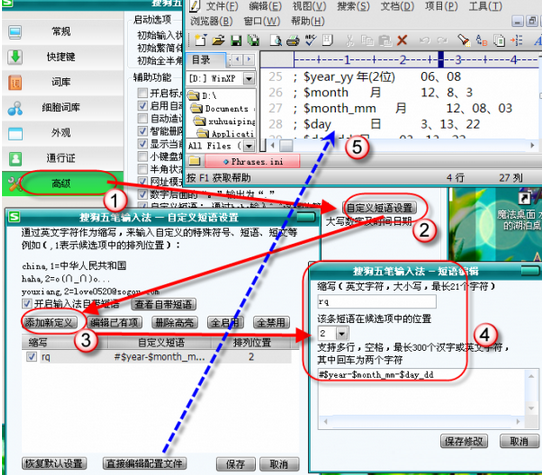Open the 搜索(S) menu

tap(353, 6)
